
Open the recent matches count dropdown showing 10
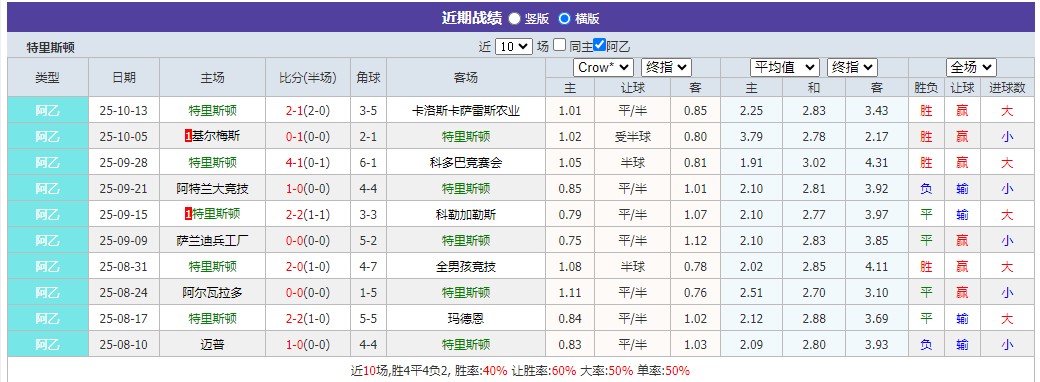[x=514, y=46]
